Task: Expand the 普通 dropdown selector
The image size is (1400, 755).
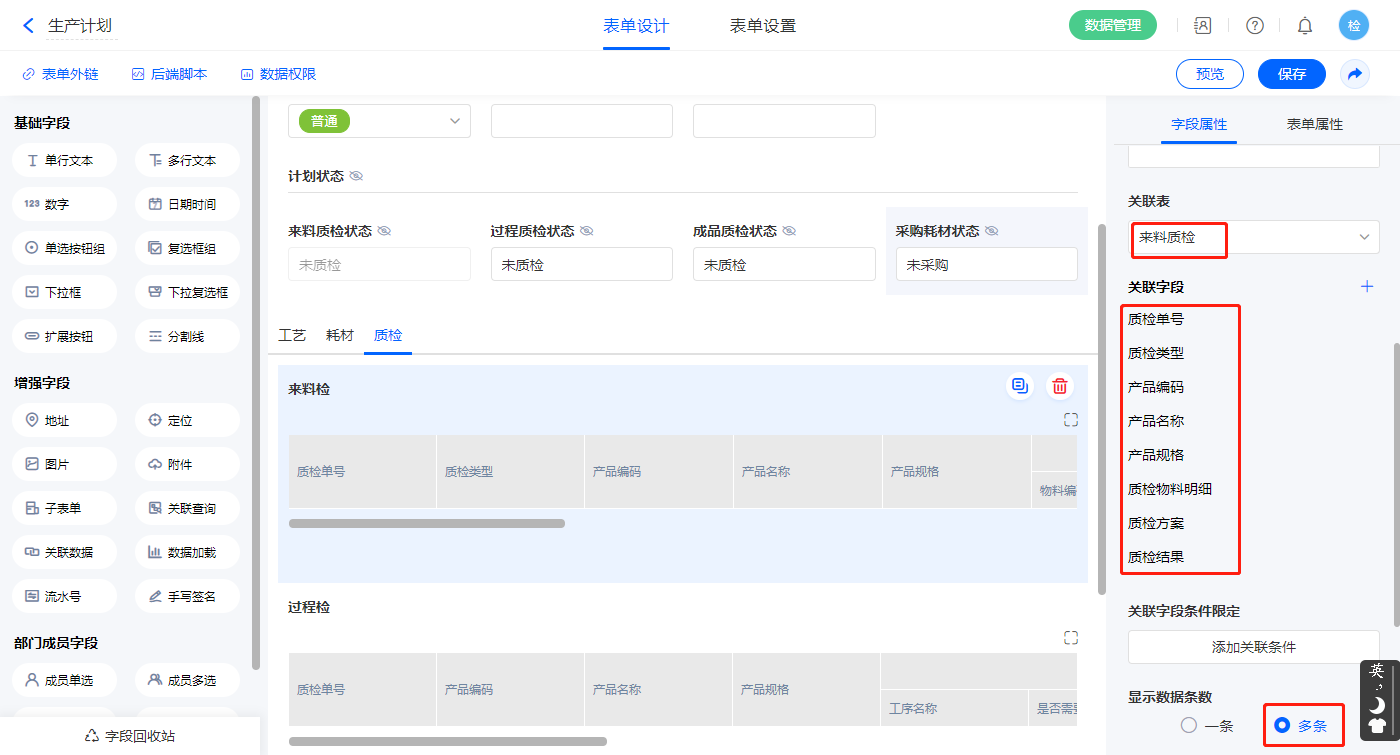Action: 379,121
